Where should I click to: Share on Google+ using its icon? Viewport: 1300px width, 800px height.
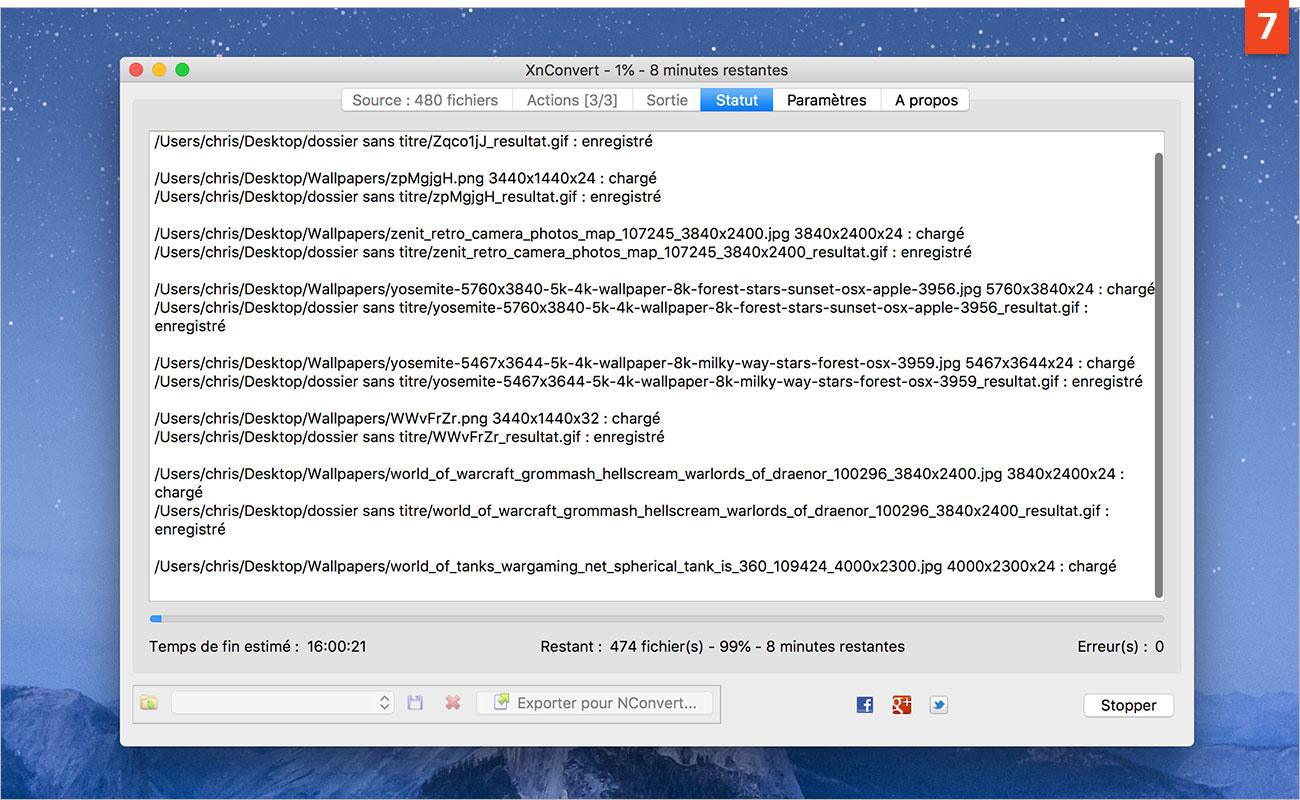[901, 704]
